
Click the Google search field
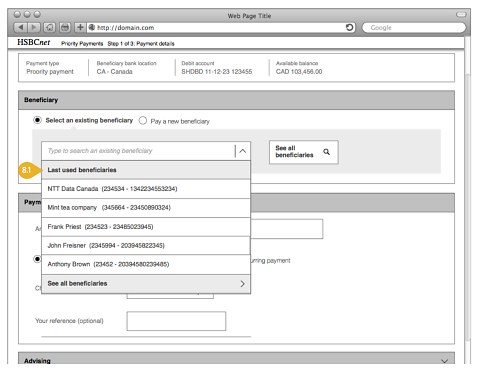pos(414,27)
